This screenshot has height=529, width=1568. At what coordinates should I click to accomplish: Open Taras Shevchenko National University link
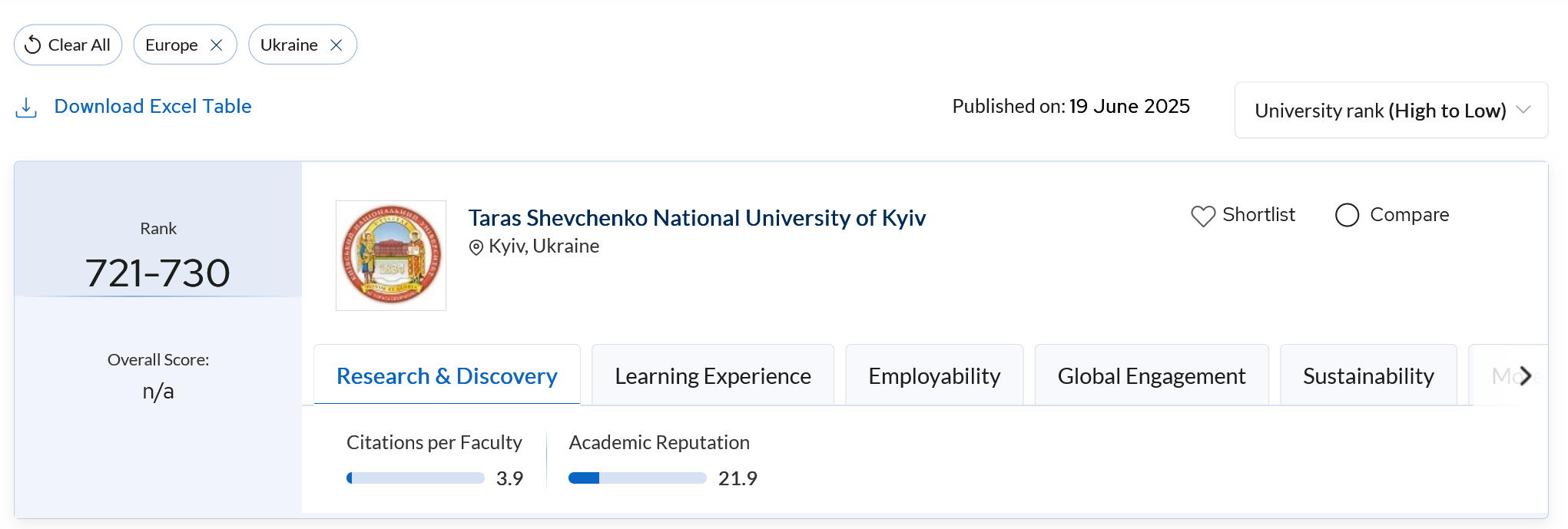point(697,218)
